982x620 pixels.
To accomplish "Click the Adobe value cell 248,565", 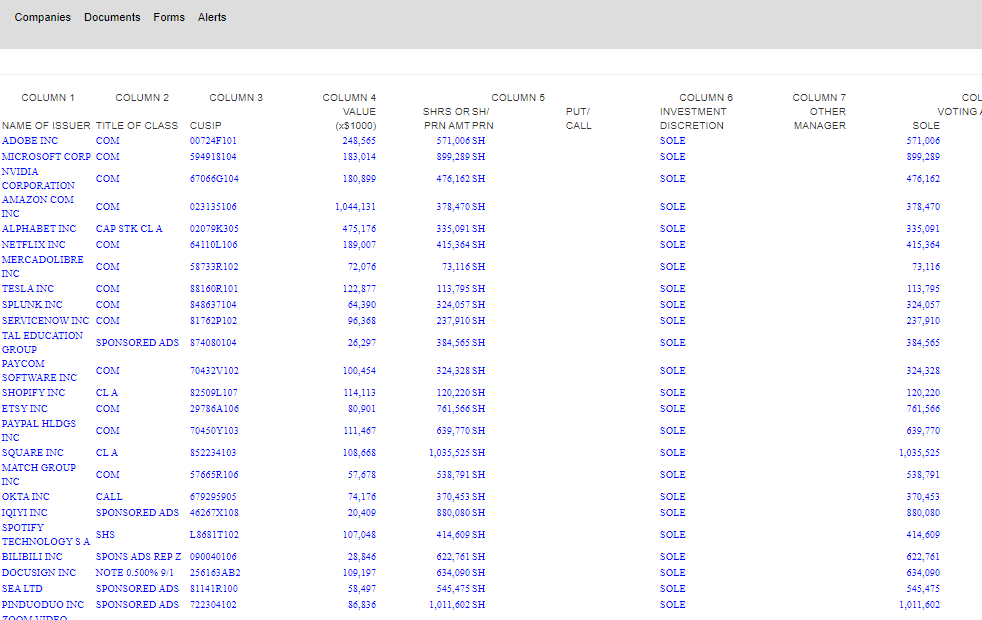I will [358, 141].
